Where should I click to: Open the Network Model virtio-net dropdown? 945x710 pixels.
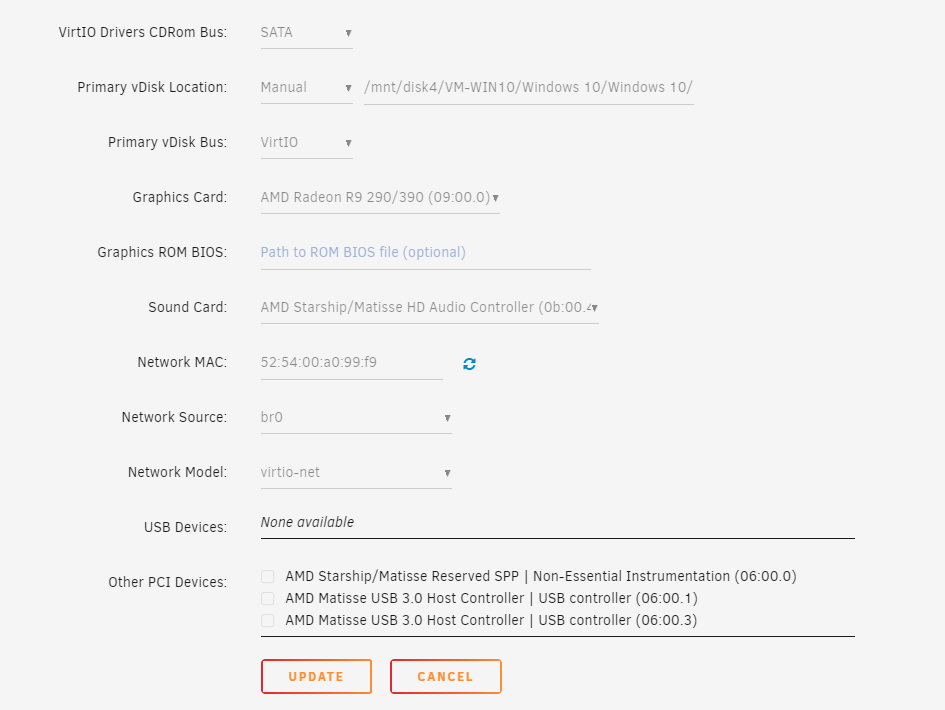pos(356,473)
